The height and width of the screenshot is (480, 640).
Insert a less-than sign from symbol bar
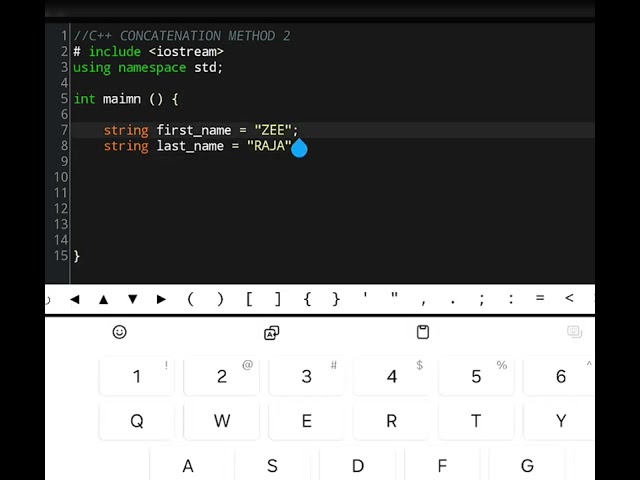point(569,298)
